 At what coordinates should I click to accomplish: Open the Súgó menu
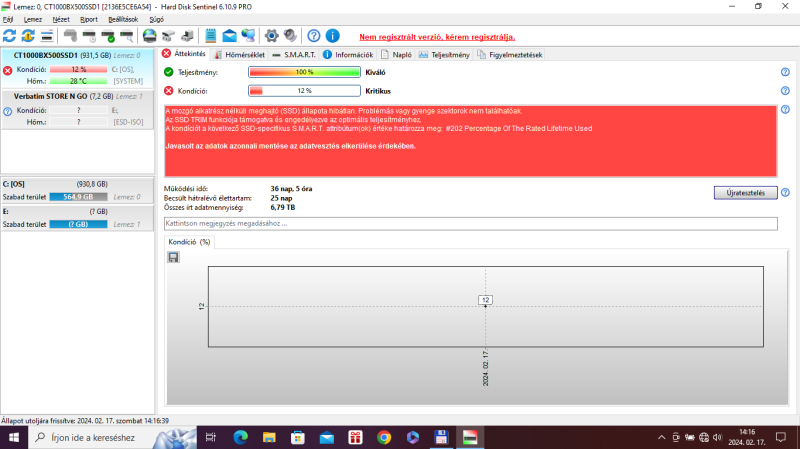[x=157, y=19]
